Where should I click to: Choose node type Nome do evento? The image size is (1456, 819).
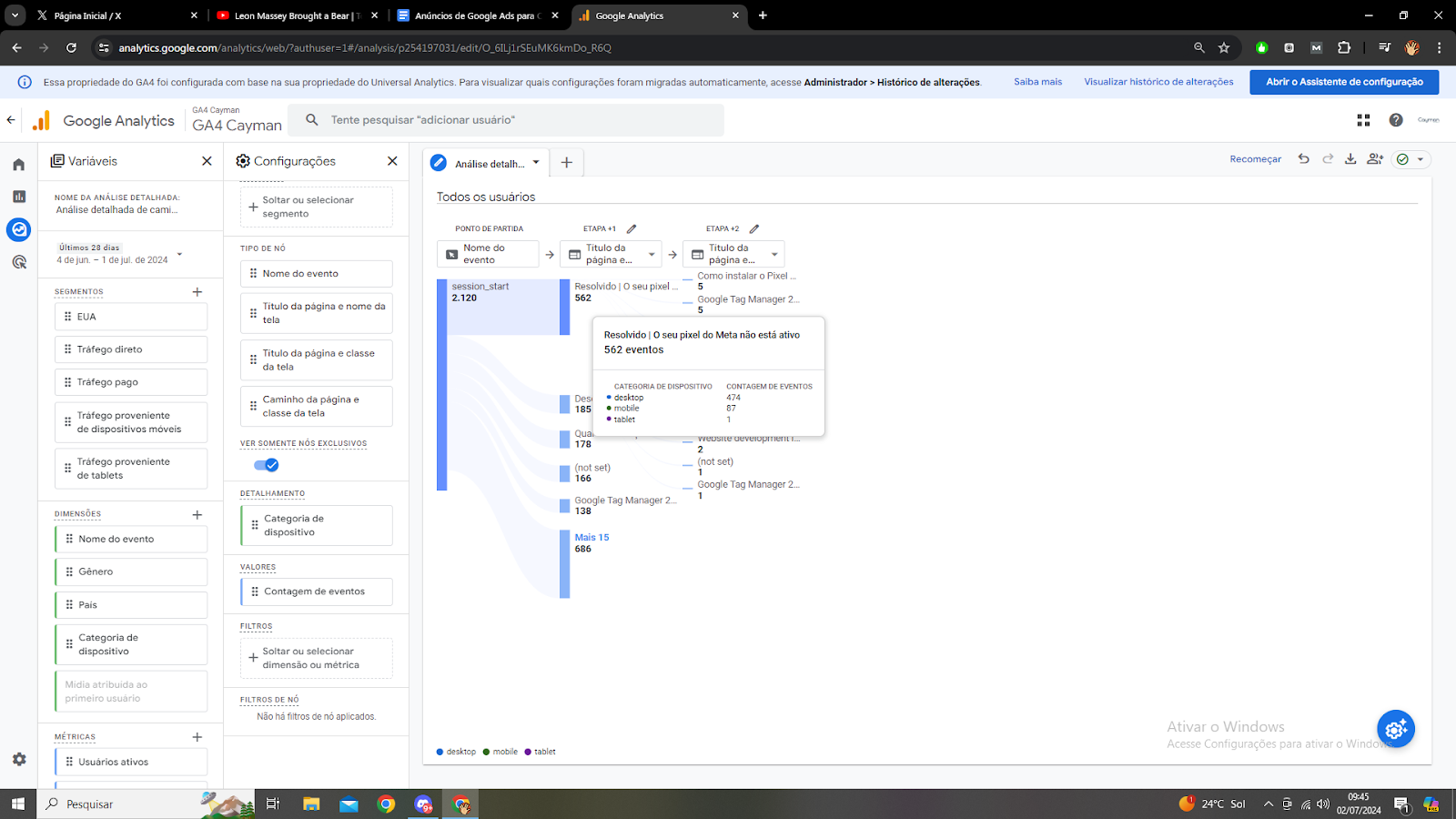coord(317,274)
